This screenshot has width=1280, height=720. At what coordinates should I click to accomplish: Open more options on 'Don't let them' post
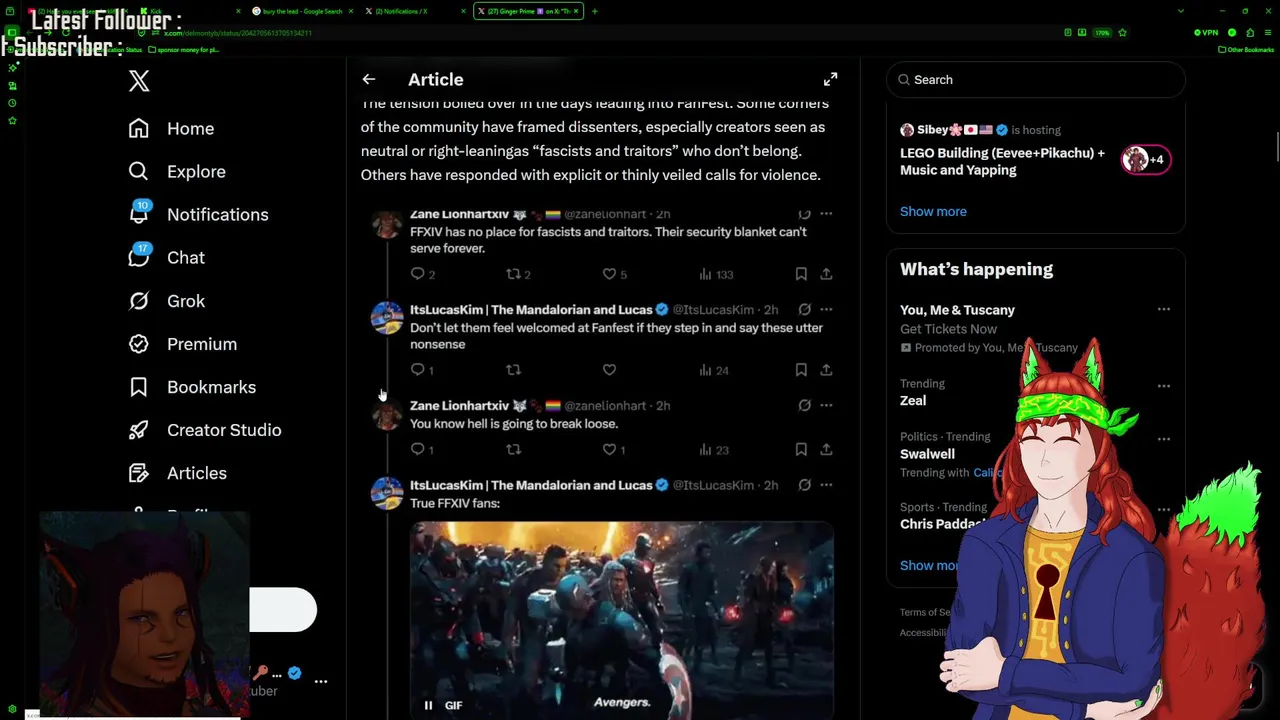point(826,309)
